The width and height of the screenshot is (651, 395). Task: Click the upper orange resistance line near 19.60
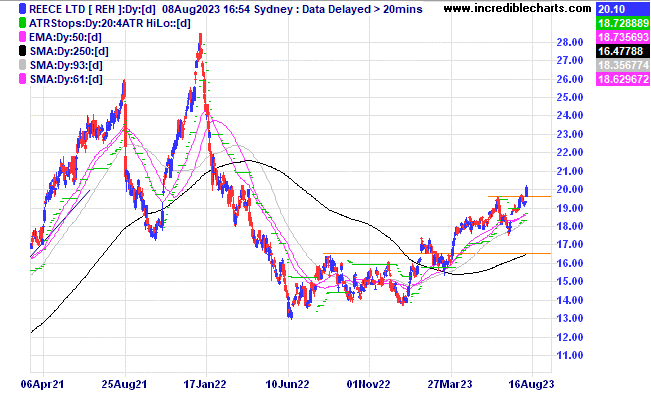(519, 196)
